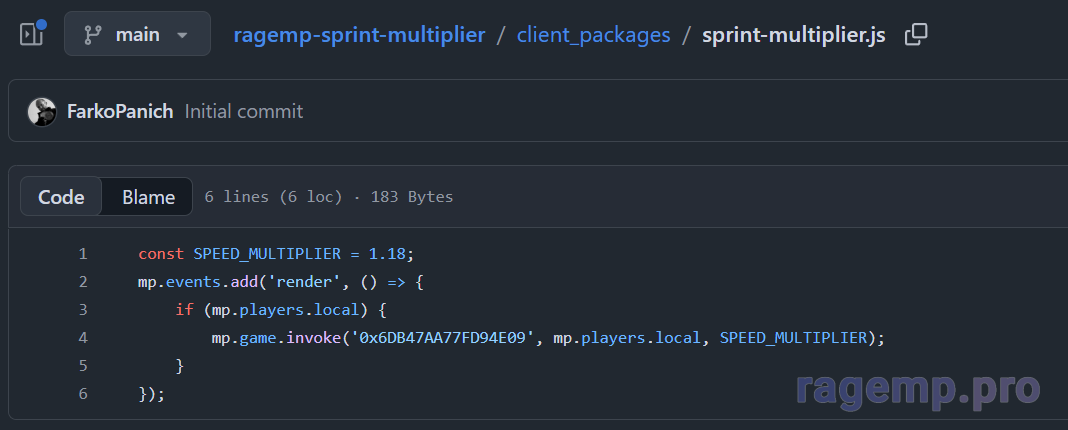This screenshot has width=1068, height=430.
Task: Open the main branch dropdown
Action: point(138,33)
